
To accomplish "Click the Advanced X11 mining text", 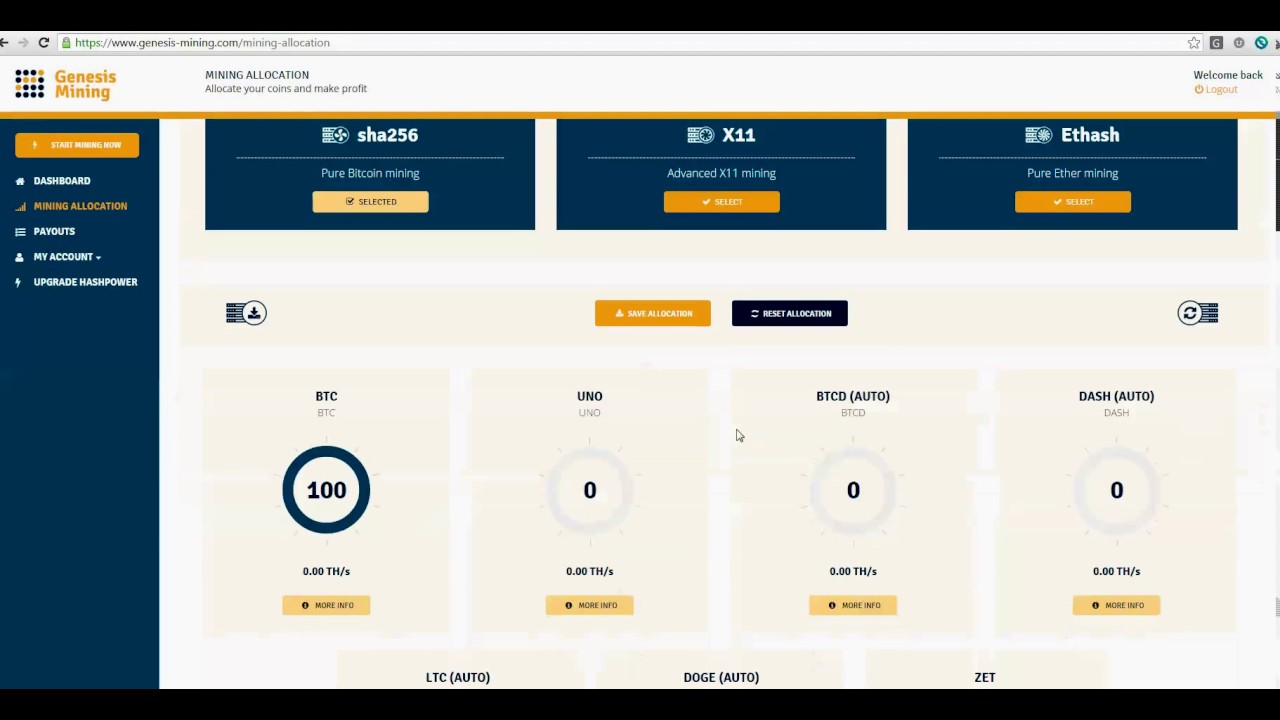I will click(721, 173).
